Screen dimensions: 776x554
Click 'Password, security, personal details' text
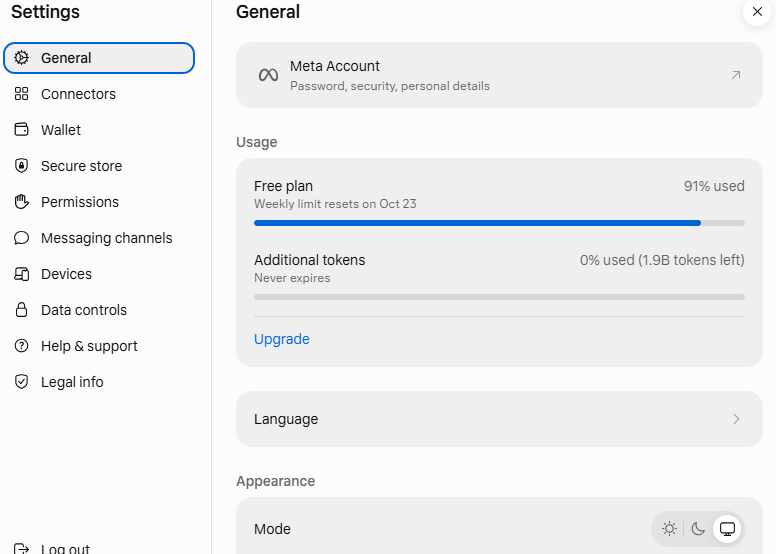point(389,86)
